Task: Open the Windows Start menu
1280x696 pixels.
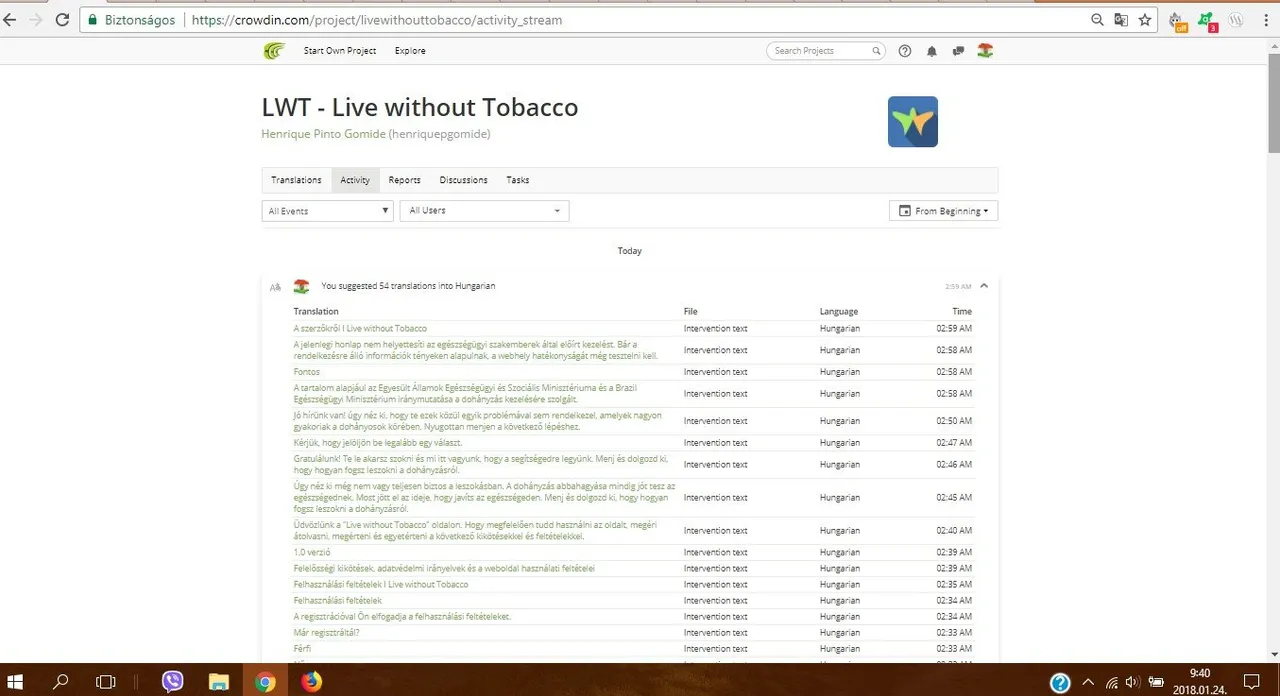Action: 16,681
